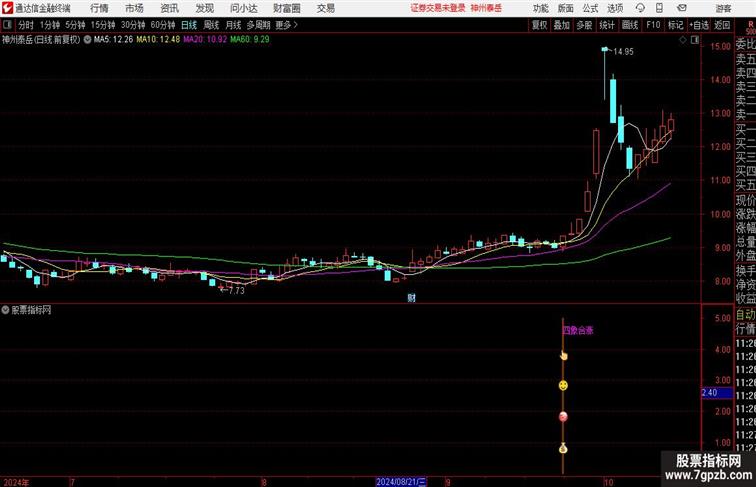Click the 通达信 red logo icon
Image resolution: width=756 pixels, height=487 pixels.
[7, 8]
